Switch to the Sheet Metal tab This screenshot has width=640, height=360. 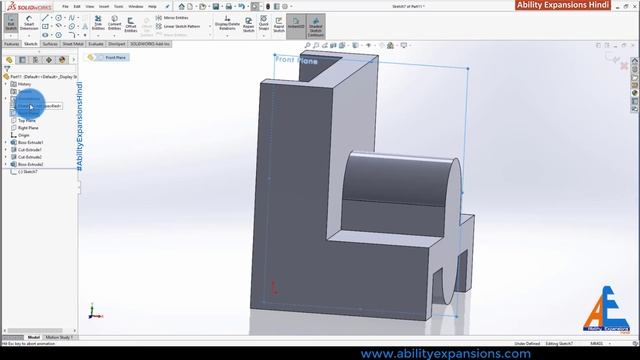[73, 44]
